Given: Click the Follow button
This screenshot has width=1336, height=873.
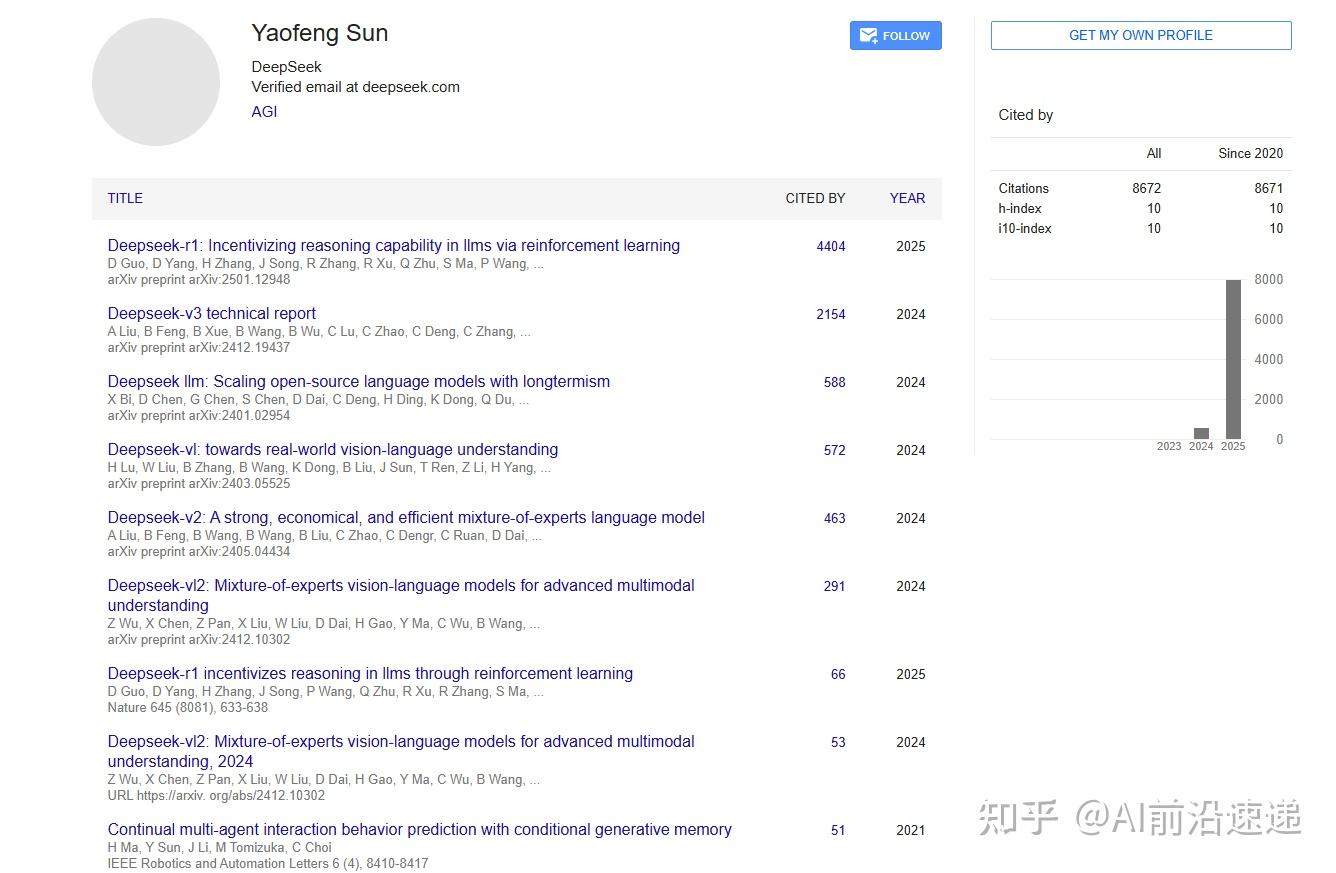Looking at the screenshot, I should click(895, 35).
